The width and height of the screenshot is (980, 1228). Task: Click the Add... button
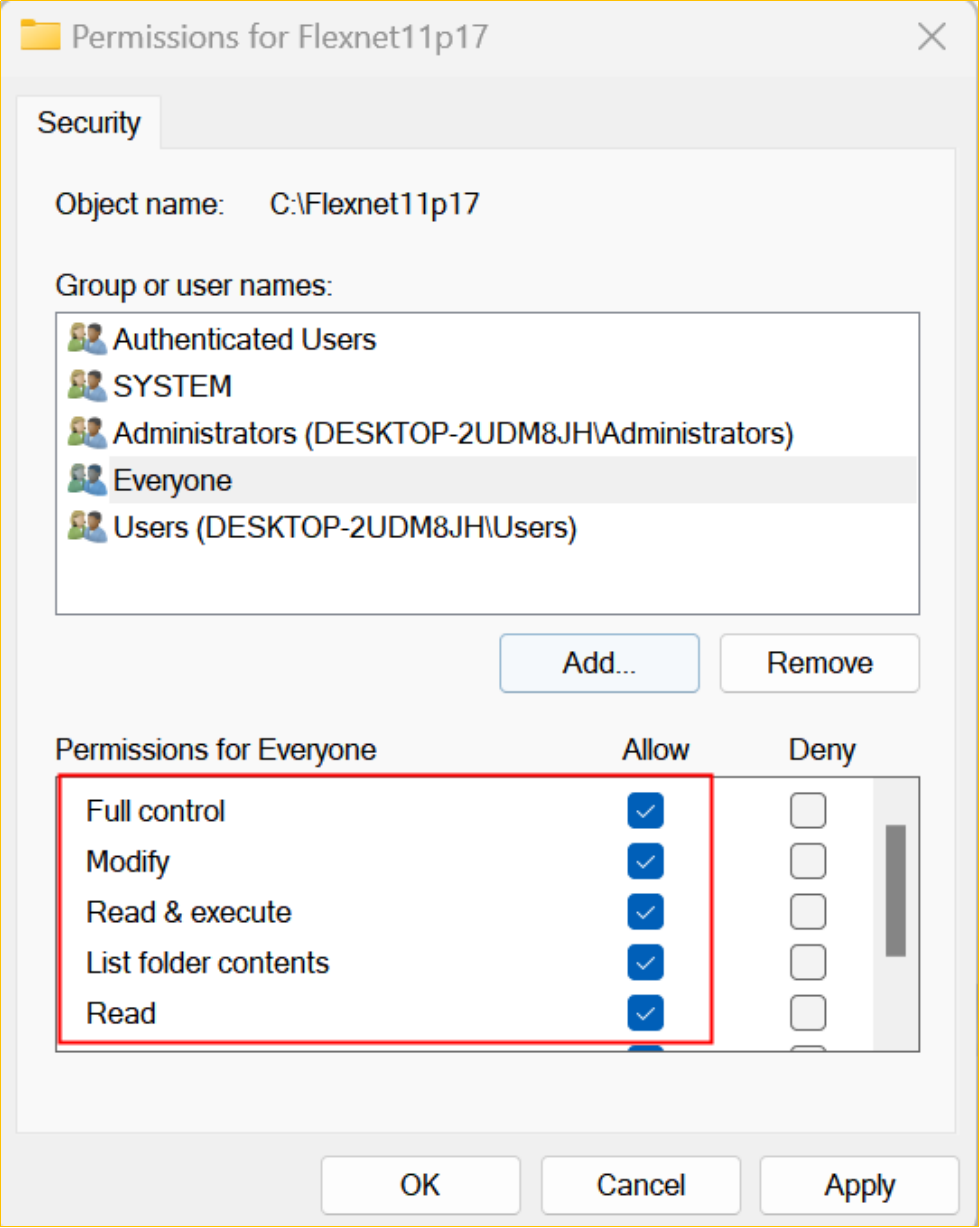(599, 662)
